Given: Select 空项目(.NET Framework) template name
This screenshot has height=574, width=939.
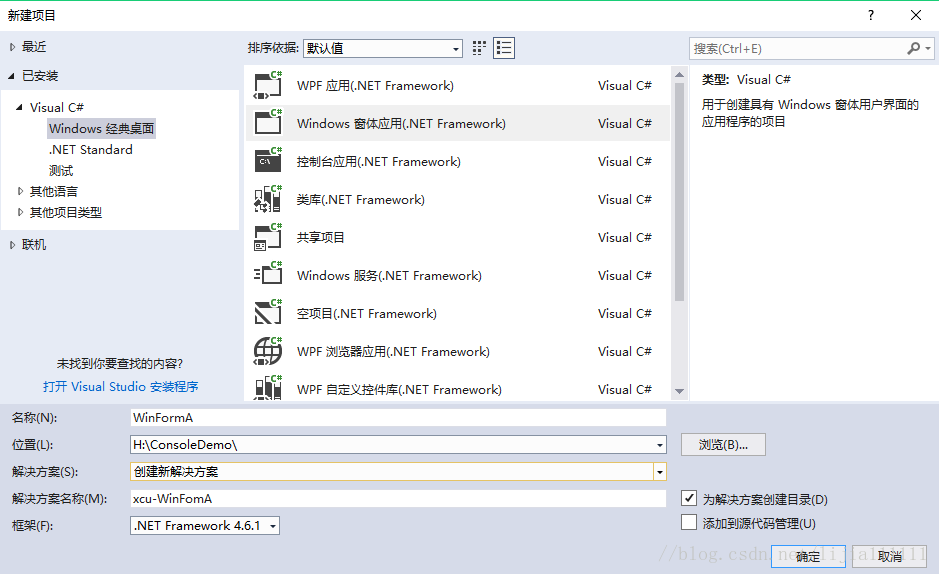Looking at the screenshot, I should click(366, 314).
